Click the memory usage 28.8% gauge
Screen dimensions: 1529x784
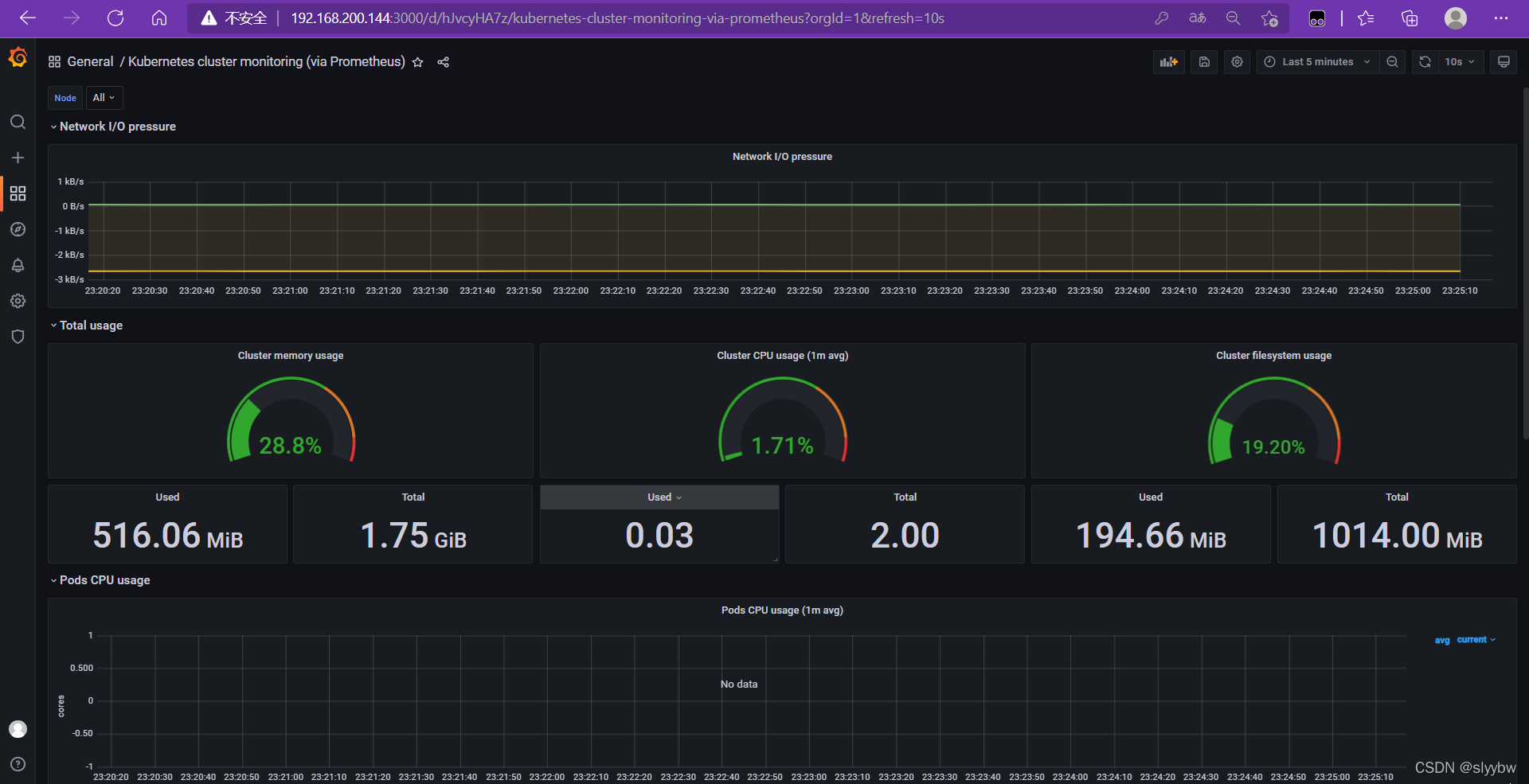pos(291,420)
